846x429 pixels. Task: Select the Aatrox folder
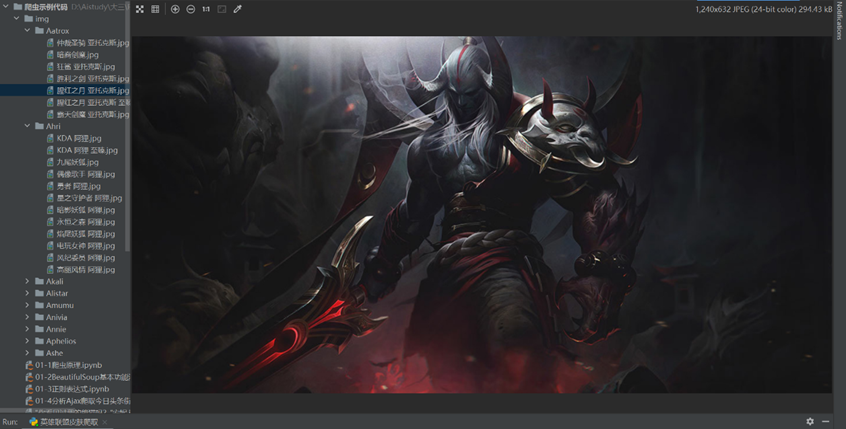pyautogui.click(x=52, y=31)
